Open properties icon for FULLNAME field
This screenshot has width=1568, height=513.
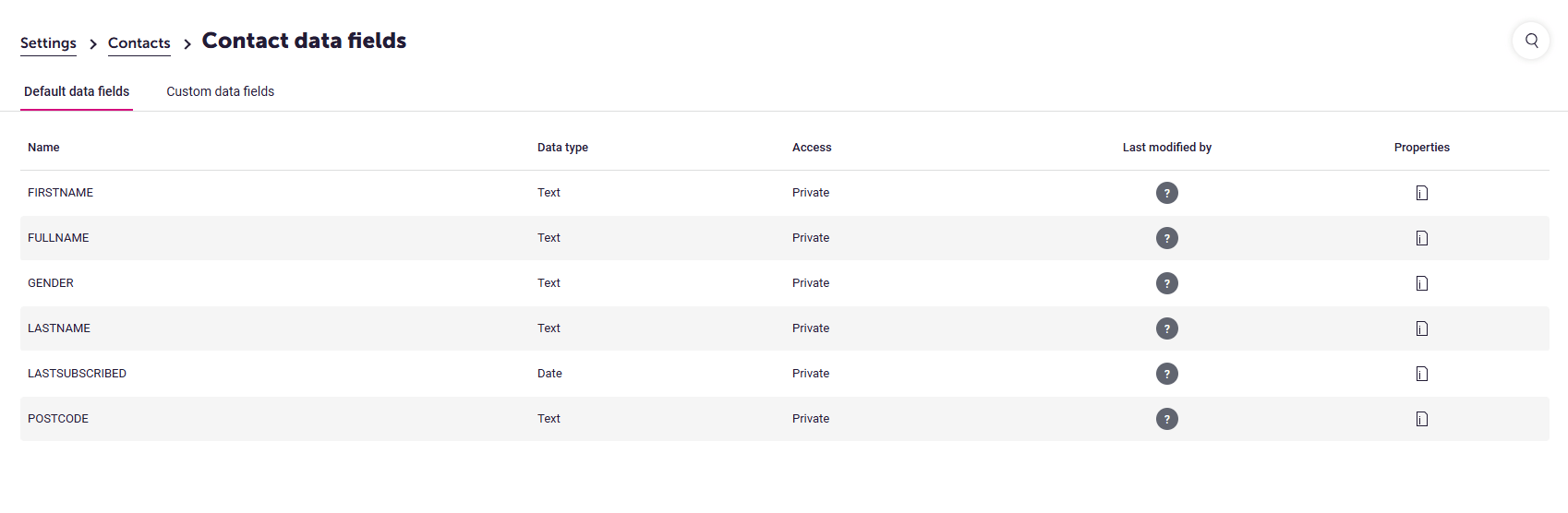(x=1422, y=238)
